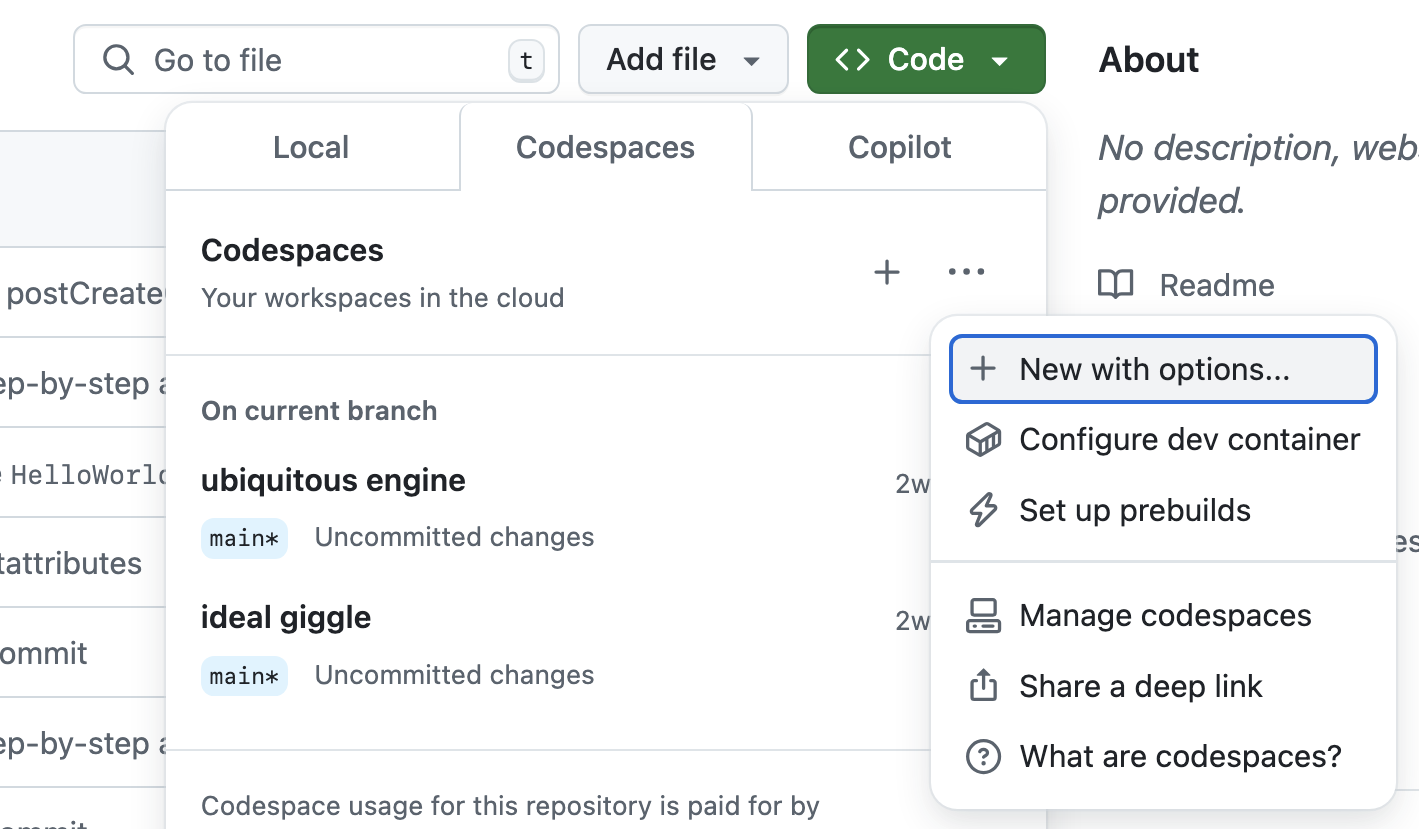Select the Codespaces tab

pyautogui.click(x=605, y=148)
